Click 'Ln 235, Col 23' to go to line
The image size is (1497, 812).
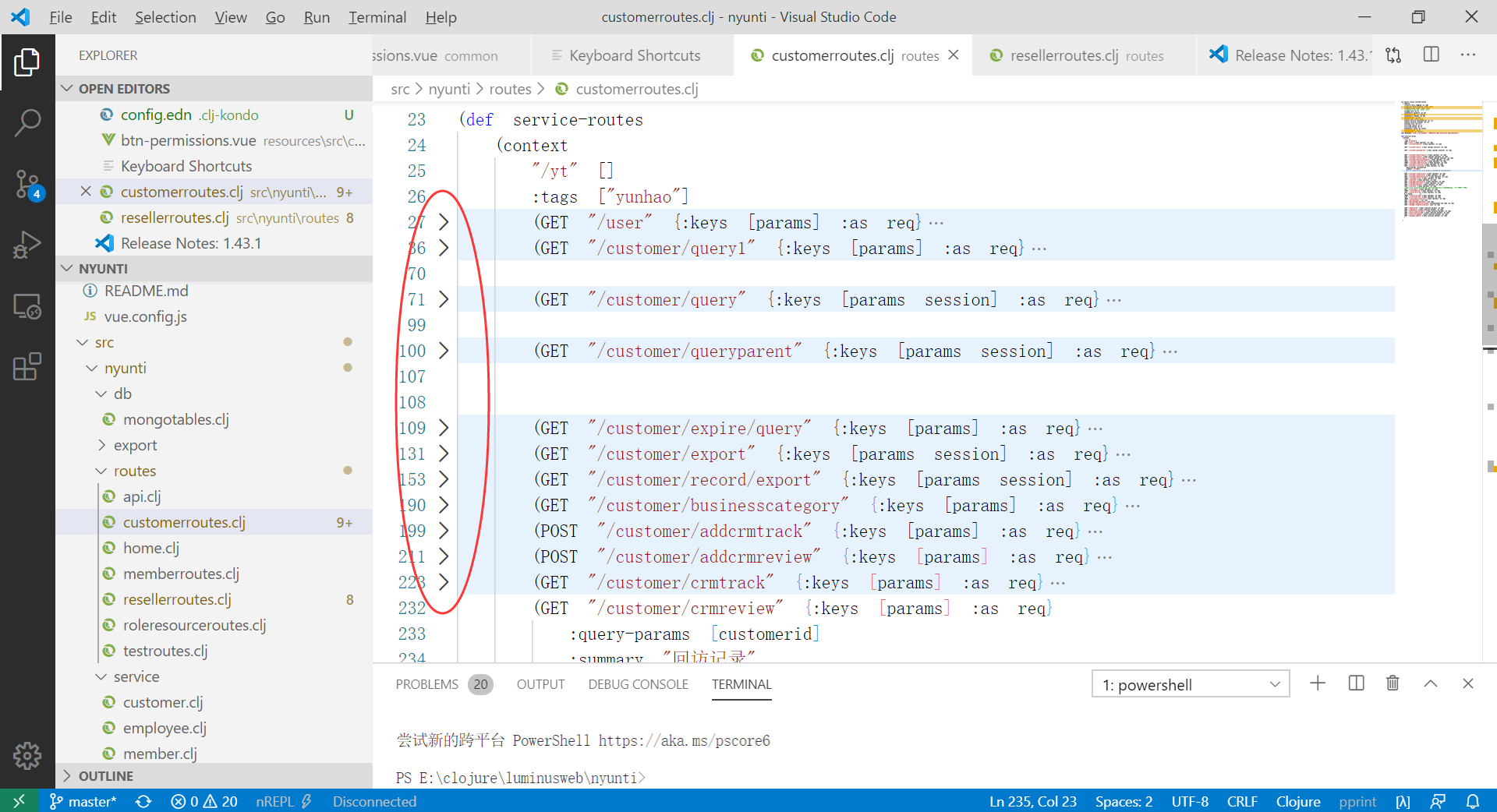pos(1032,801)
